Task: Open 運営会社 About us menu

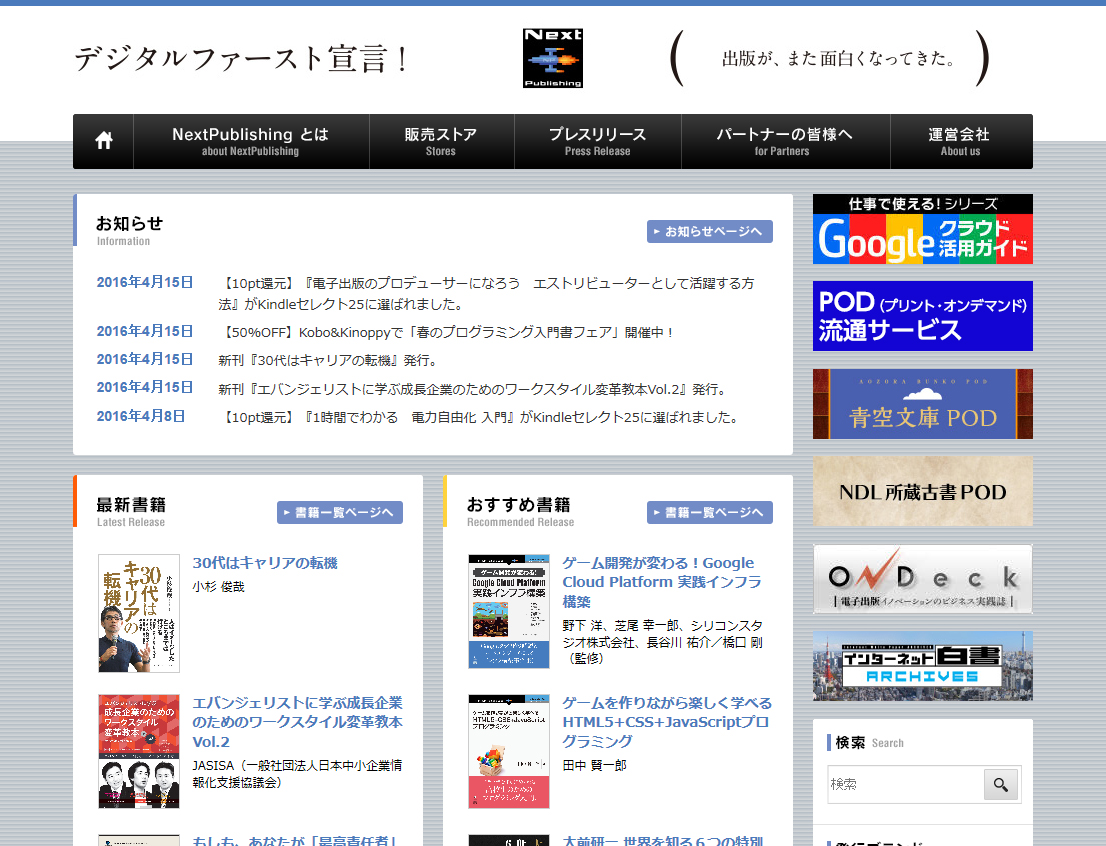Action: point(959,141)
